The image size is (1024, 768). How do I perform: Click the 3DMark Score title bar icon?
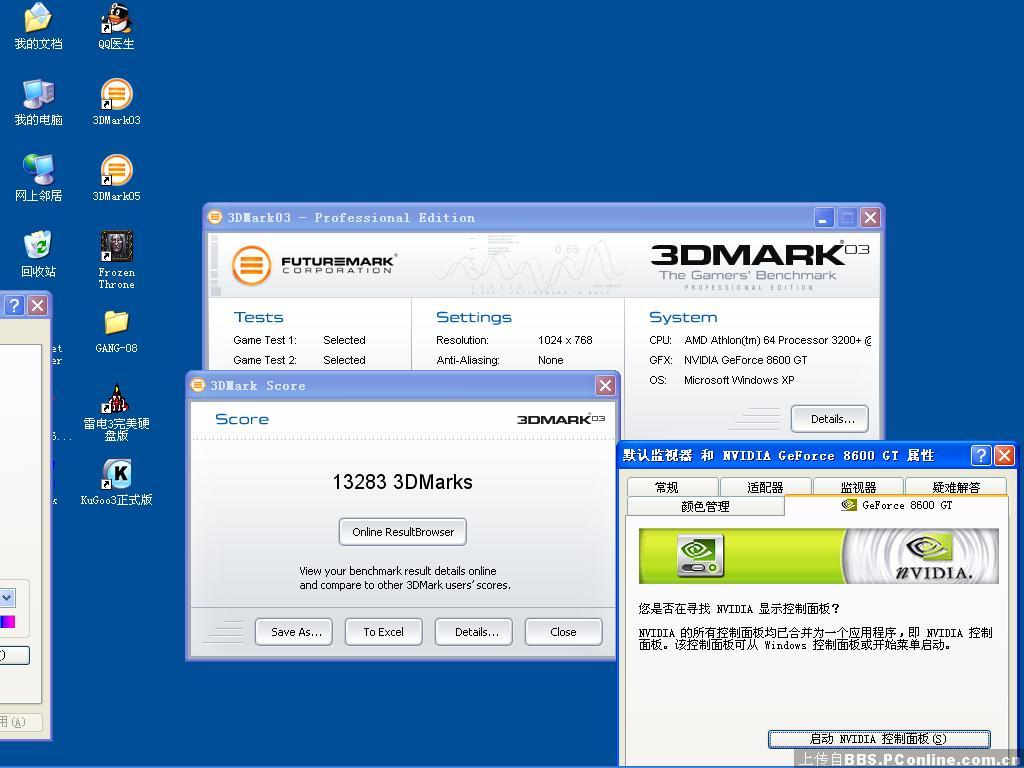click(198, 385)
